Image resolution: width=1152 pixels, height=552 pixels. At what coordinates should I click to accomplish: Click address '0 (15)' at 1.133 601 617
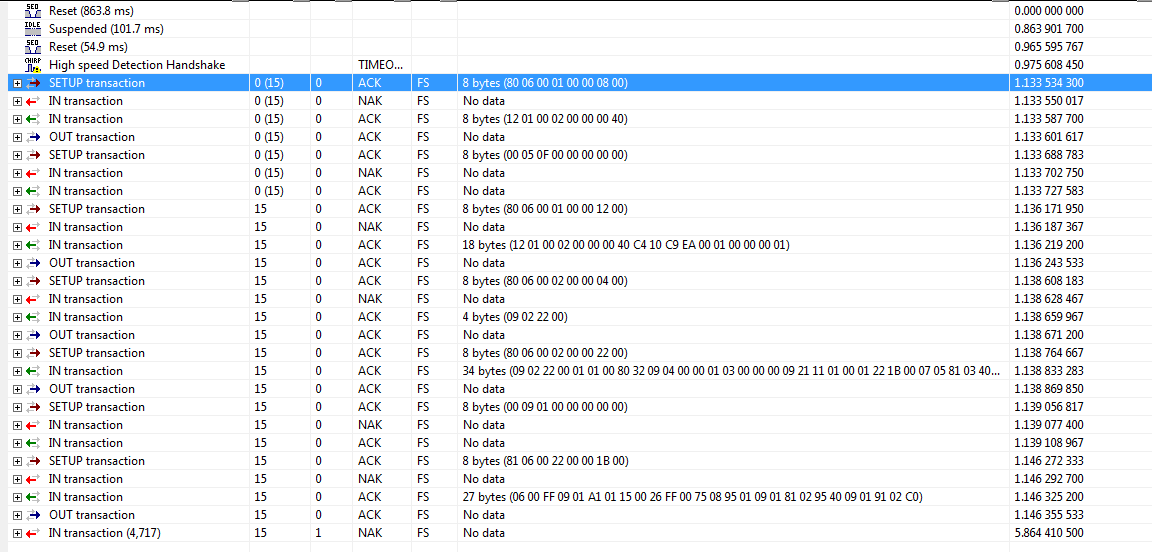pos(269,137)
